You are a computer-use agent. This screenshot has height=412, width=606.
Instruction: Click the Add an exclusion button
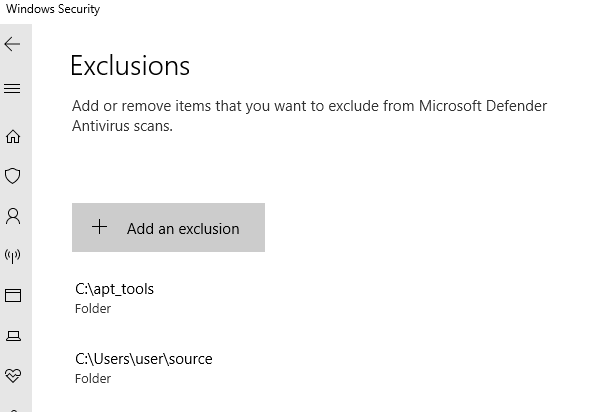[x=168, y=228]
